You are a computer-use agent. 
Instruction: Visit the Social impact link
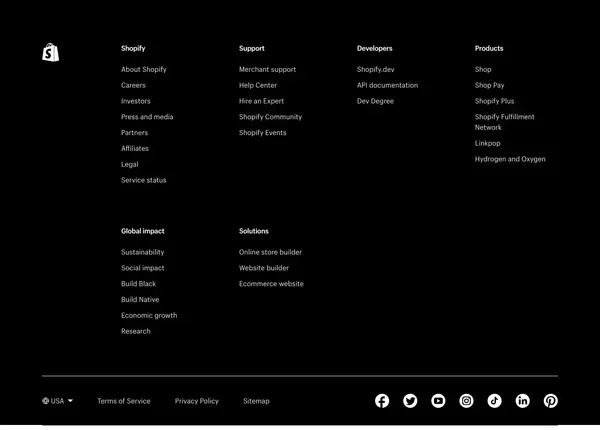coord(143,268)
